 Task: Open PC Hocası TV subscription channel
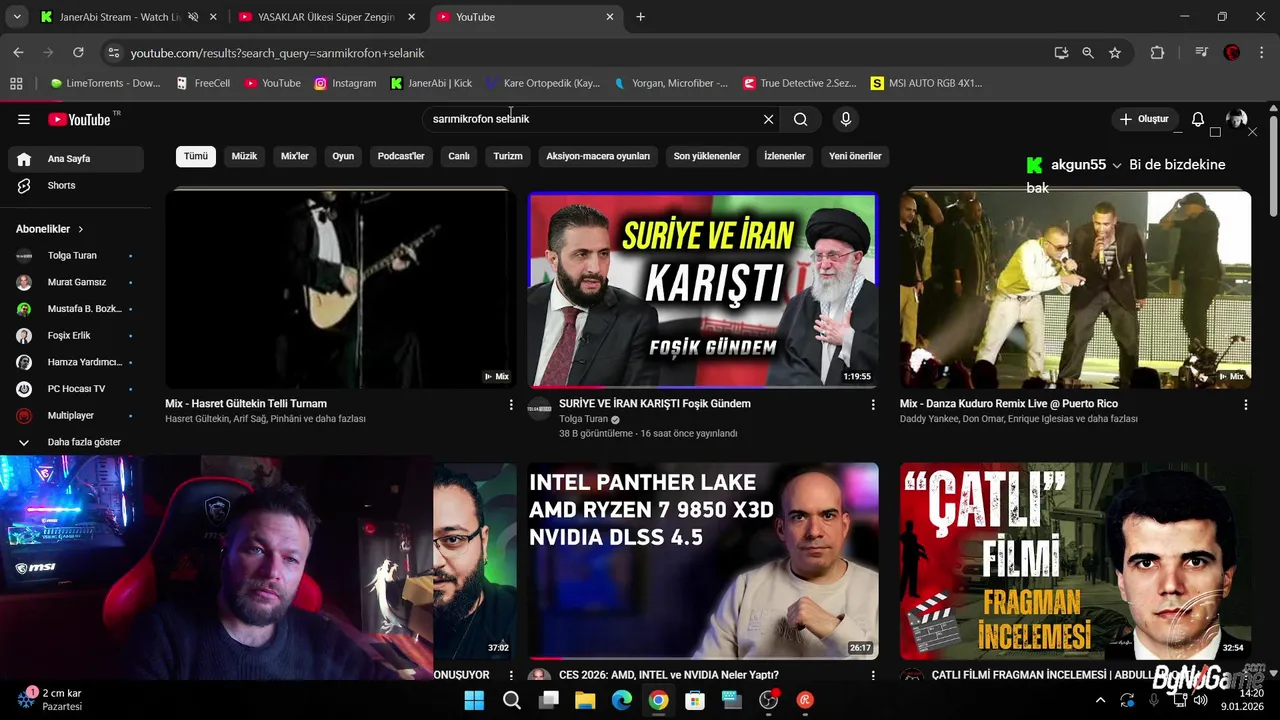pos(76,388)
